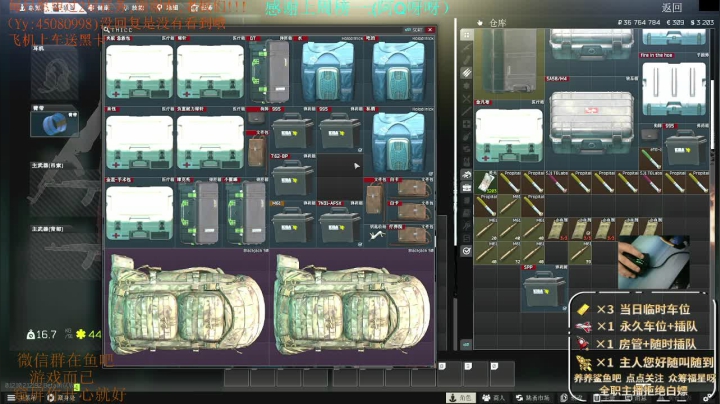Switch to the selected gear tab
This screenshot has height=404, width=720.
pos(64,7)
